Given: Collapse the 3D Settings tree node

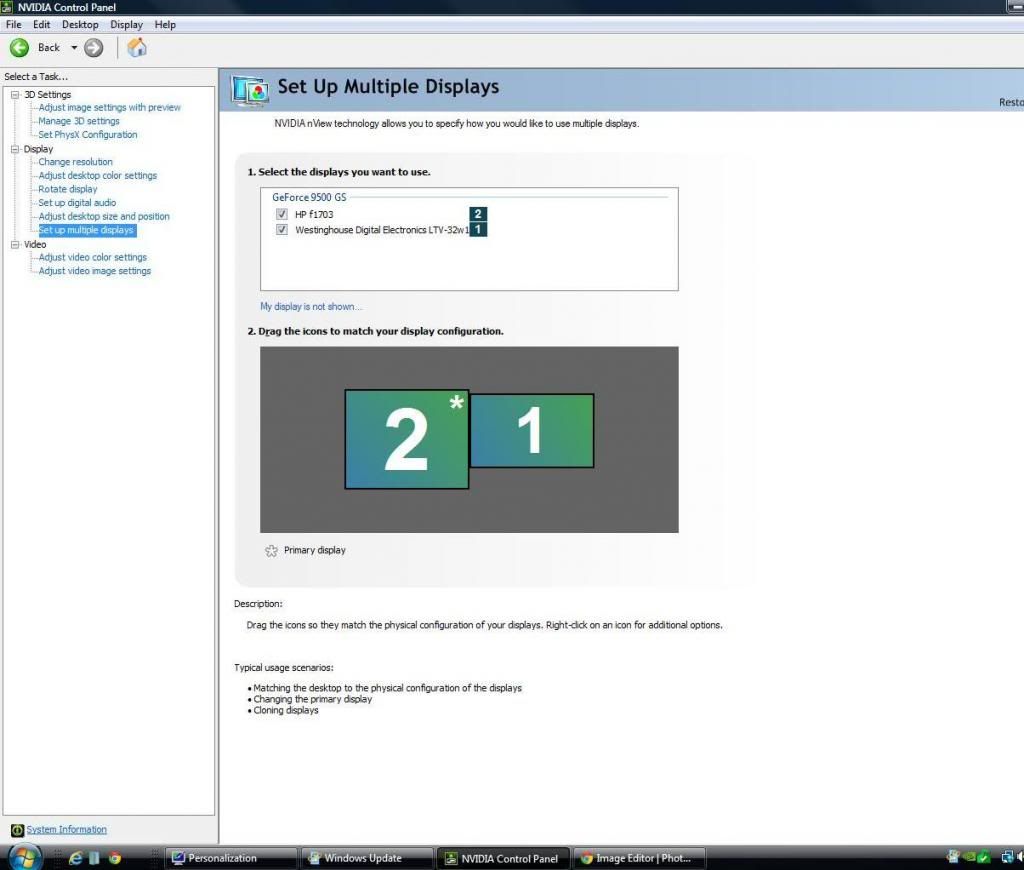Looking at the screenshot, I should click(x=14, y=95).
